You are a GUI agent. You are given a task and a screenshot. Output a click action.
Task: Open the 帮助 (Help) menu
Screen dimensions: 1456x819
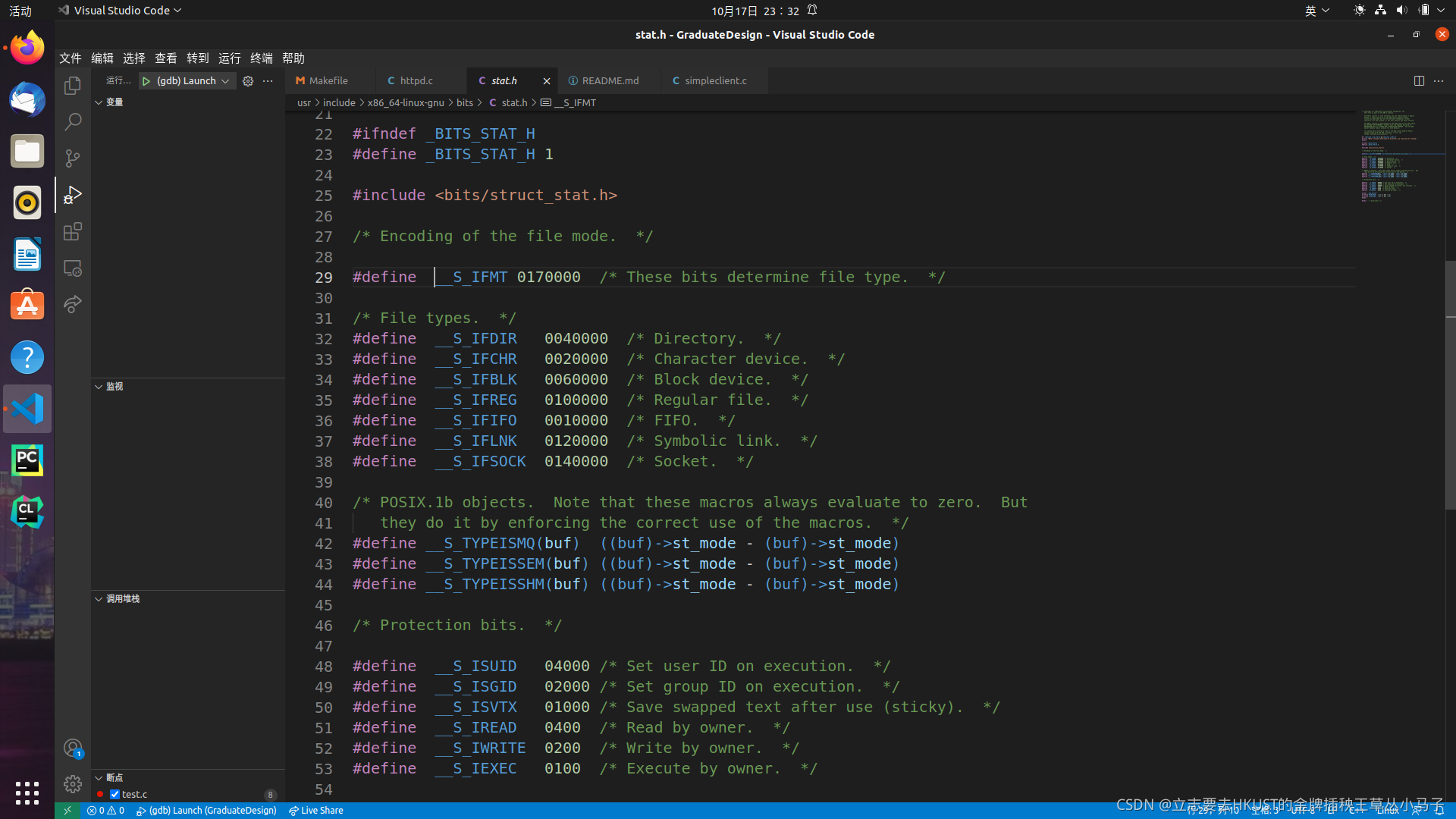pos(293,58)
